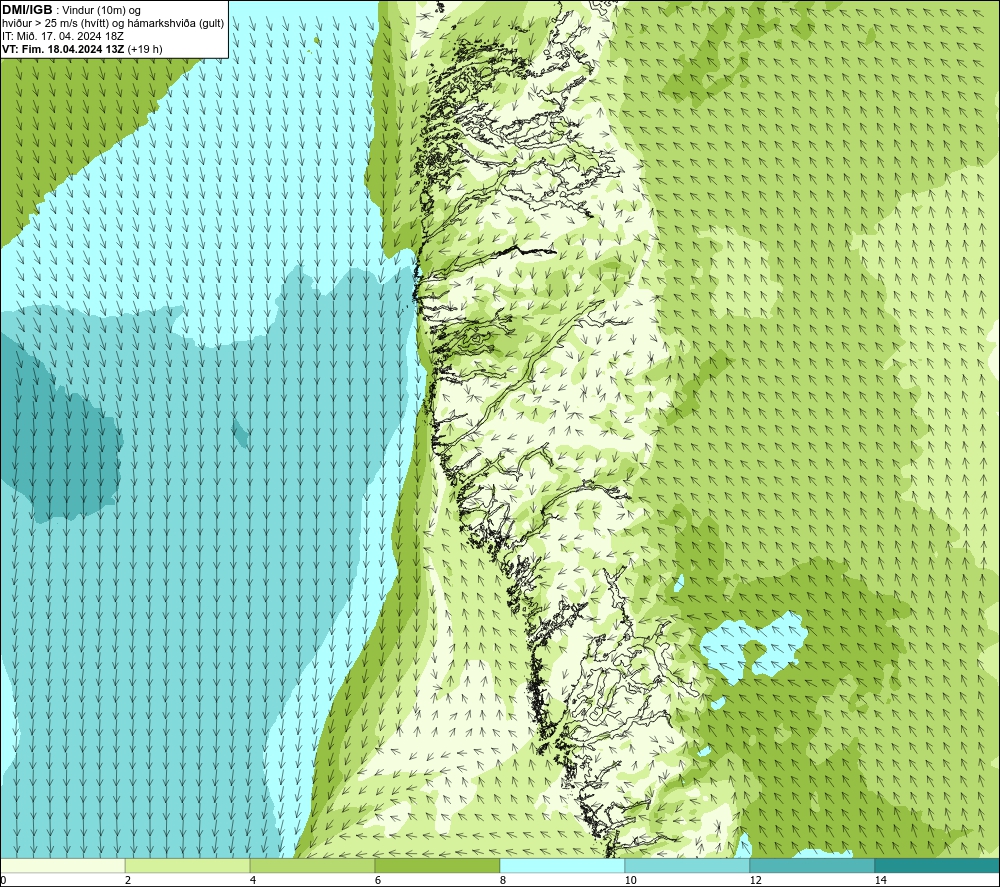Click the legend value label '6'
Image resolution: width=1000 pixels, height=887 pixels.
(378, 880)
